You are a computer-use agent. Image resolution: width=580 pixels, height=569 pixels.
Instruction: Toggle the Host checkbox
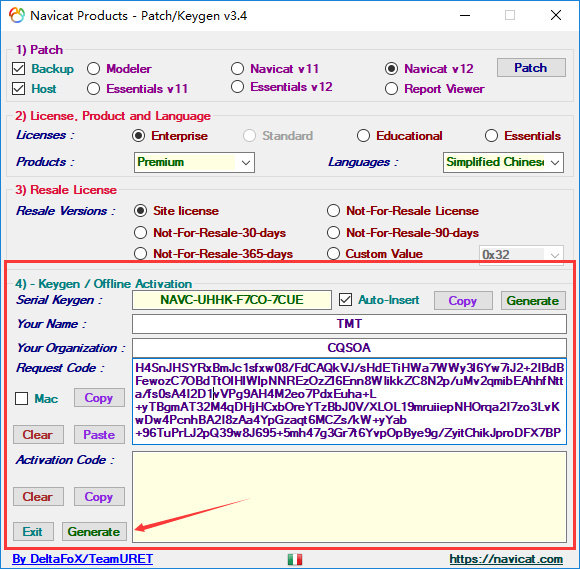18,89
